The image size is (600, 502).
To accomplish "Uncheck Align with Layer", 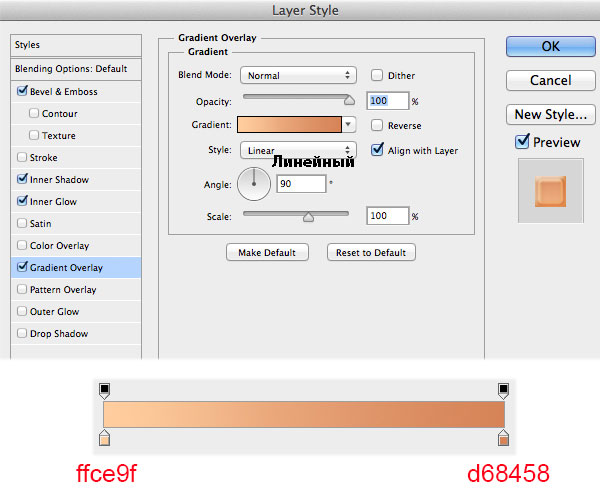I will point(377,150).
